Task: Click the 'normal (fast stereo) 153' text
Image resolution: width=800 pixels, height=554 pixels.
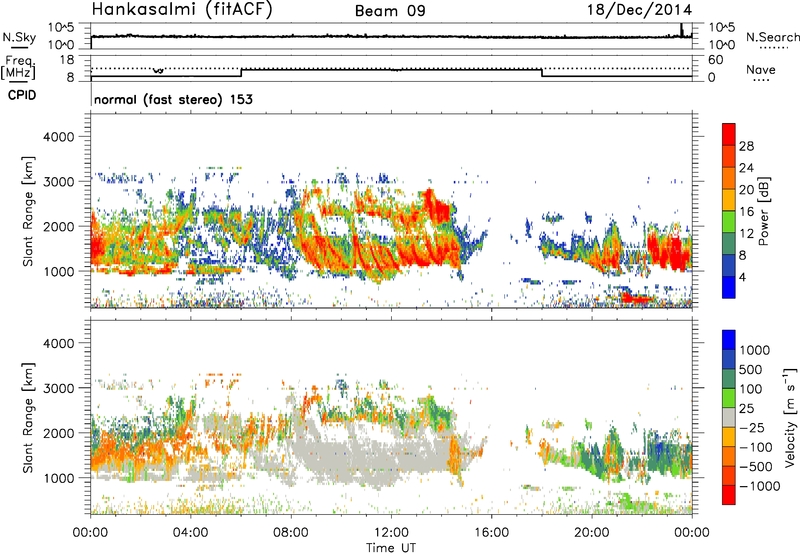Action: click(x=173, y=99)
